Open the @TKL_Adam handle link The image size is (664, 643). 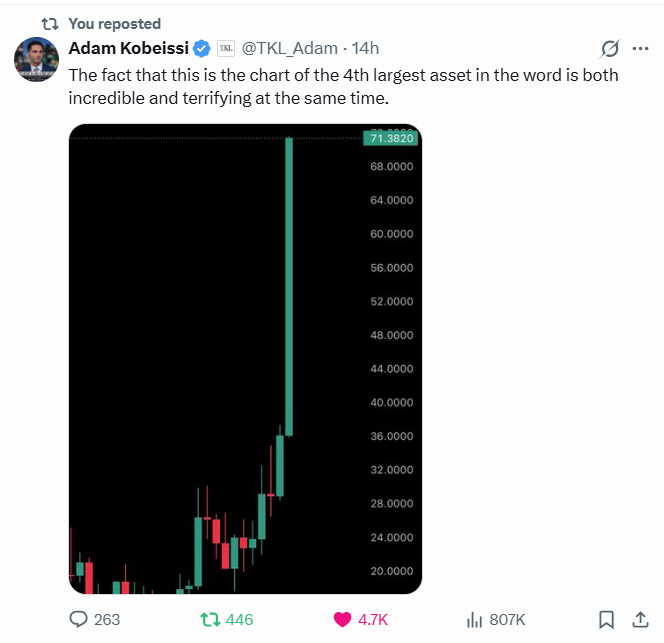290,48
